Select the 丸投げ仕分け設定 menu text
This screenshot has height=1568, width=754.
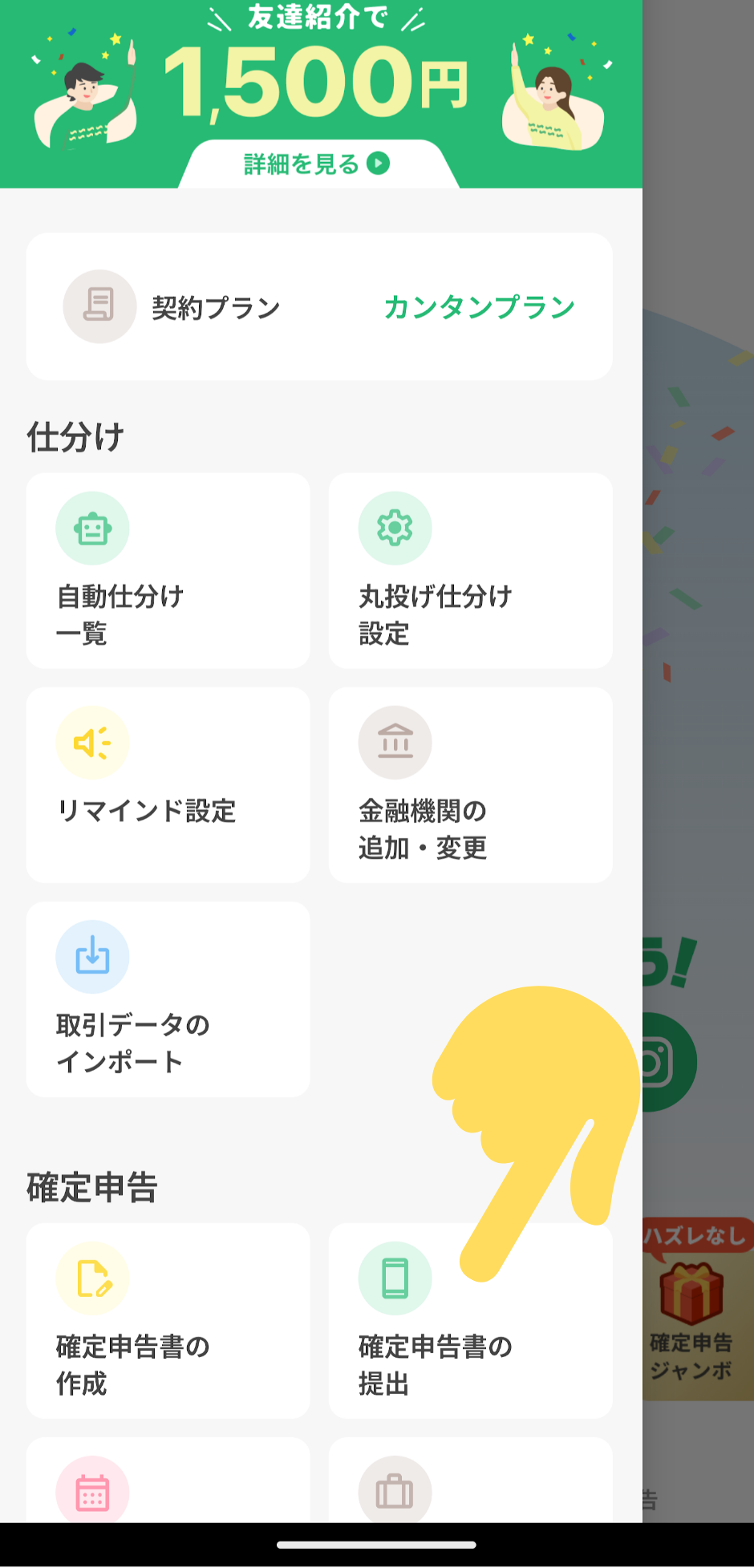coord(436,615)
